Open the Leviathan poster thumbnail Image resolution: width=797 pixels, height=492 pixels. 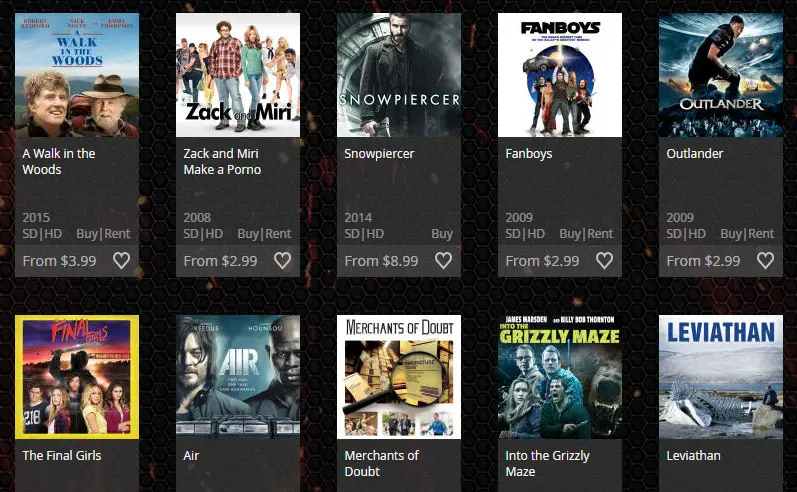pyautogui.click(x=721, y=377)
